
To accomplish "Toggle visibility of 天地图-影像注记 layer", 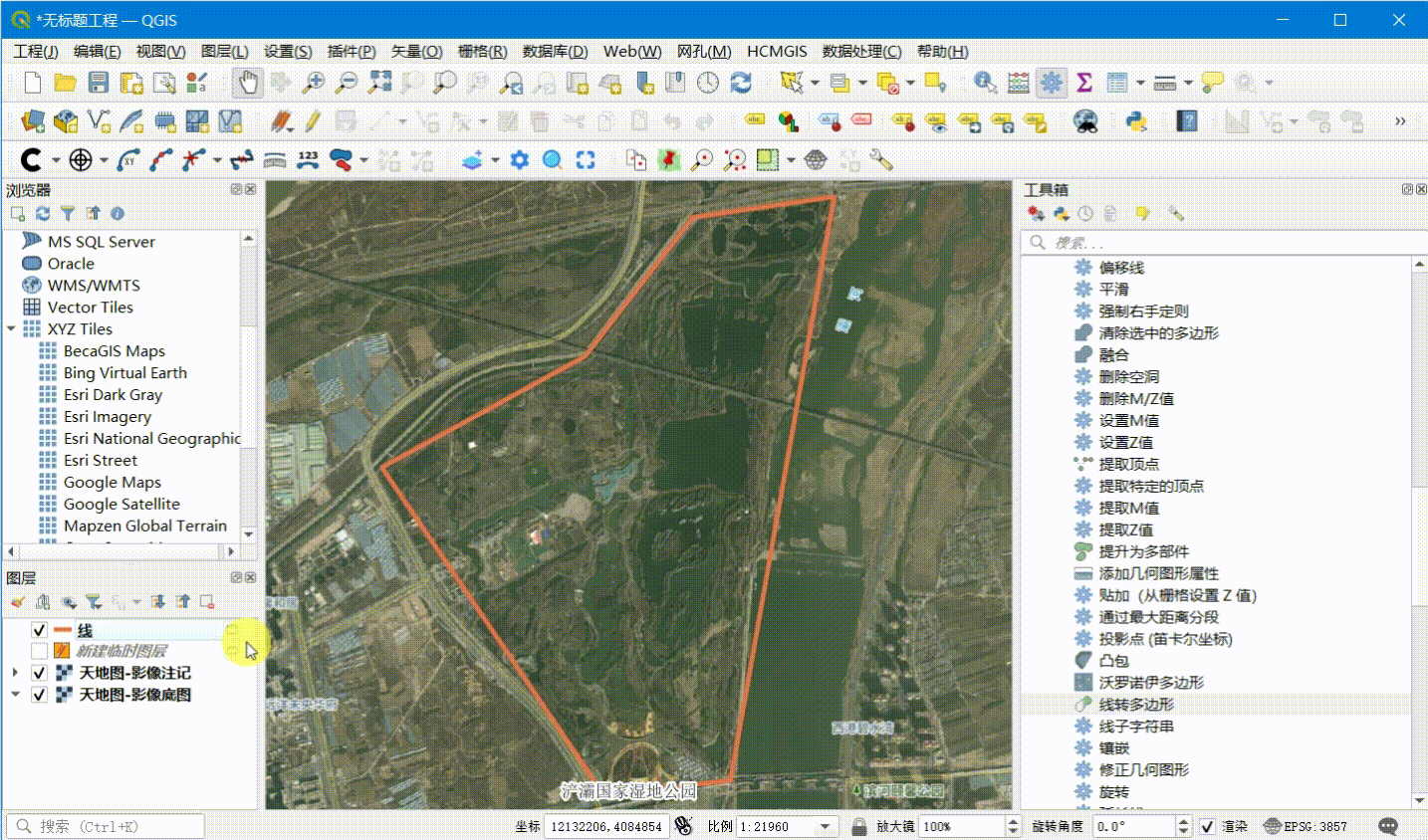I will [39, 673].
